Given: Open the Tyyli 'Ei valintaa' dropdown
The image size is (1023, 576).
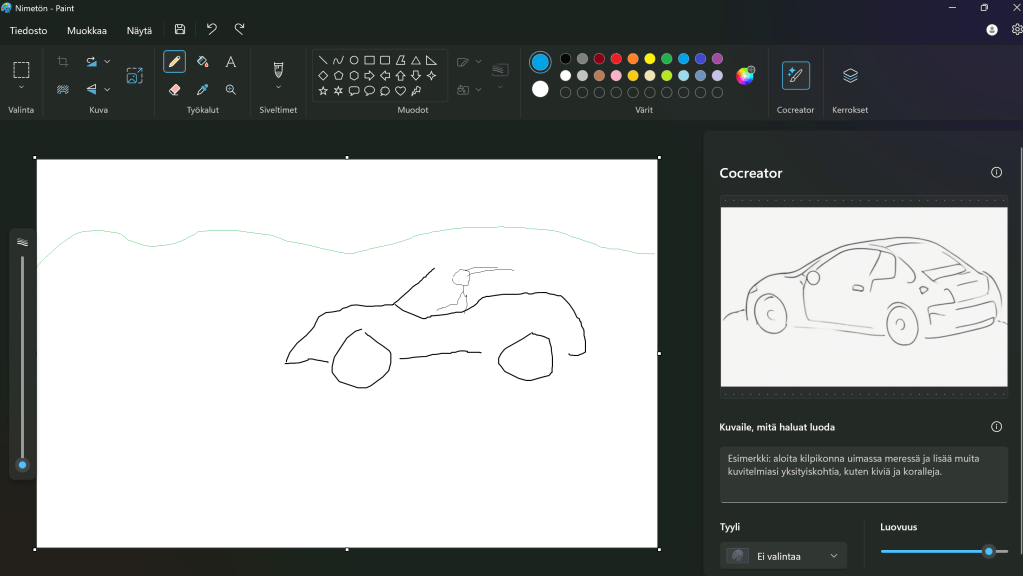Looking at the screenshot, I should coord(783,556).
